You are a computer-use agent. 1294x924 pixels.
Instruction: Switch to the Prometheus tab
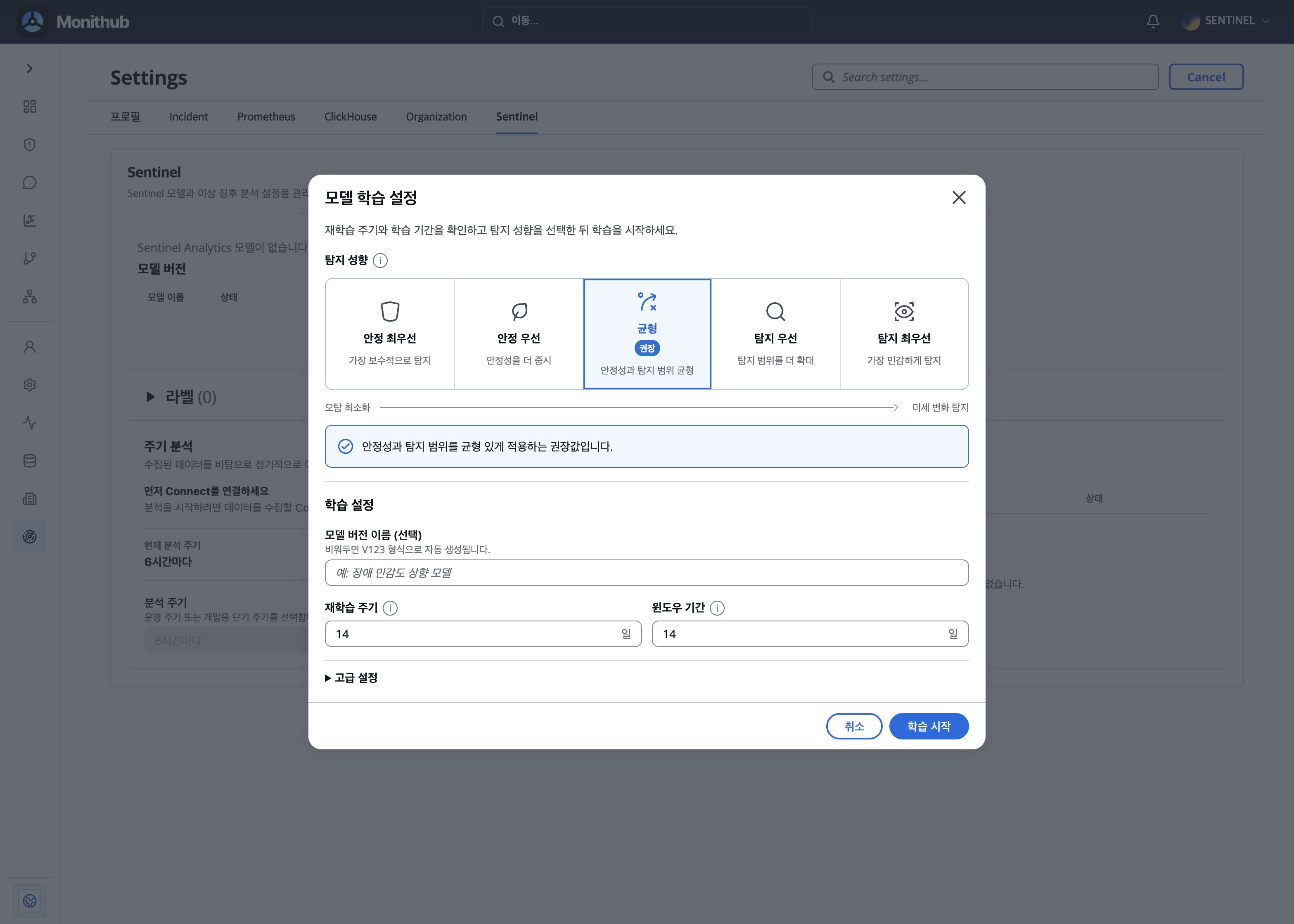click(x=266, y=117)
